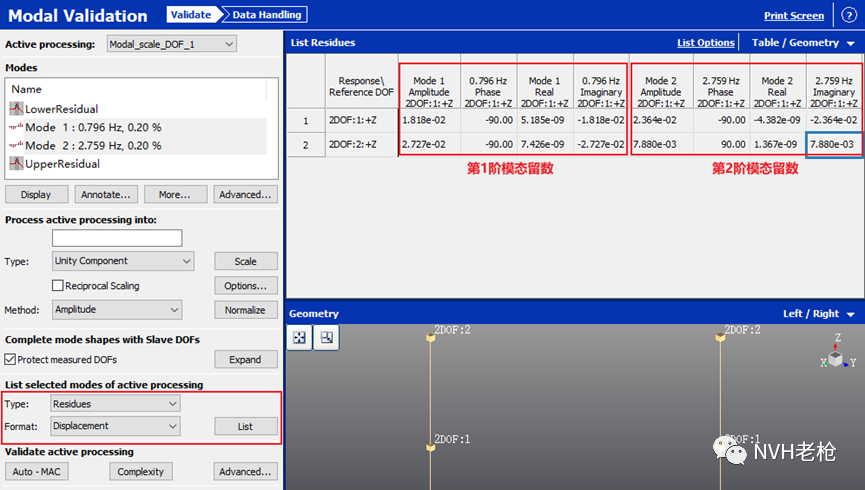This screenshot has height=490, width=865.
Task: Click the List button
Action: pyautogui.click(x=246, y=426)
